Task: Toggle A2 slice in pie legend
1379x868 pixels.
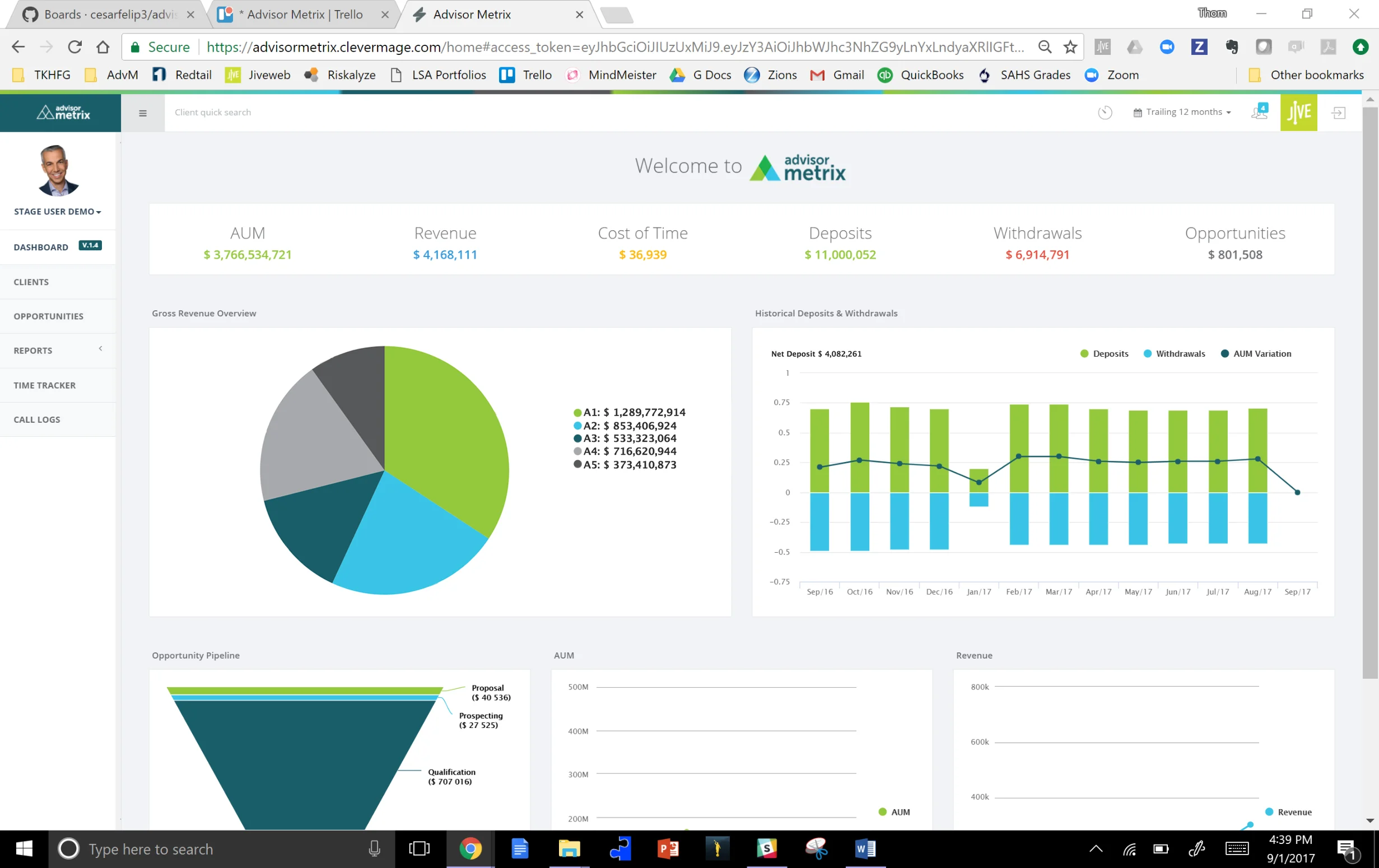Action: (x=625, y=426)
